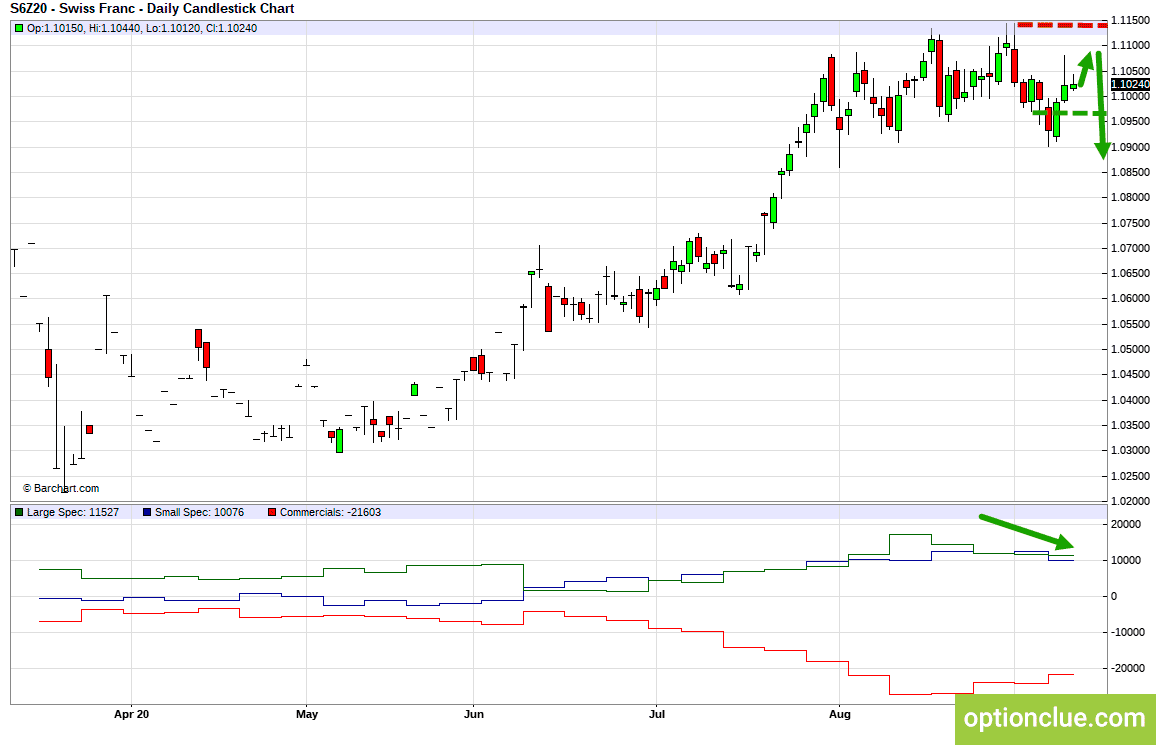Click the 1.05000 price axis label
1156x745 pixels.
click(x=1130, y=349)
